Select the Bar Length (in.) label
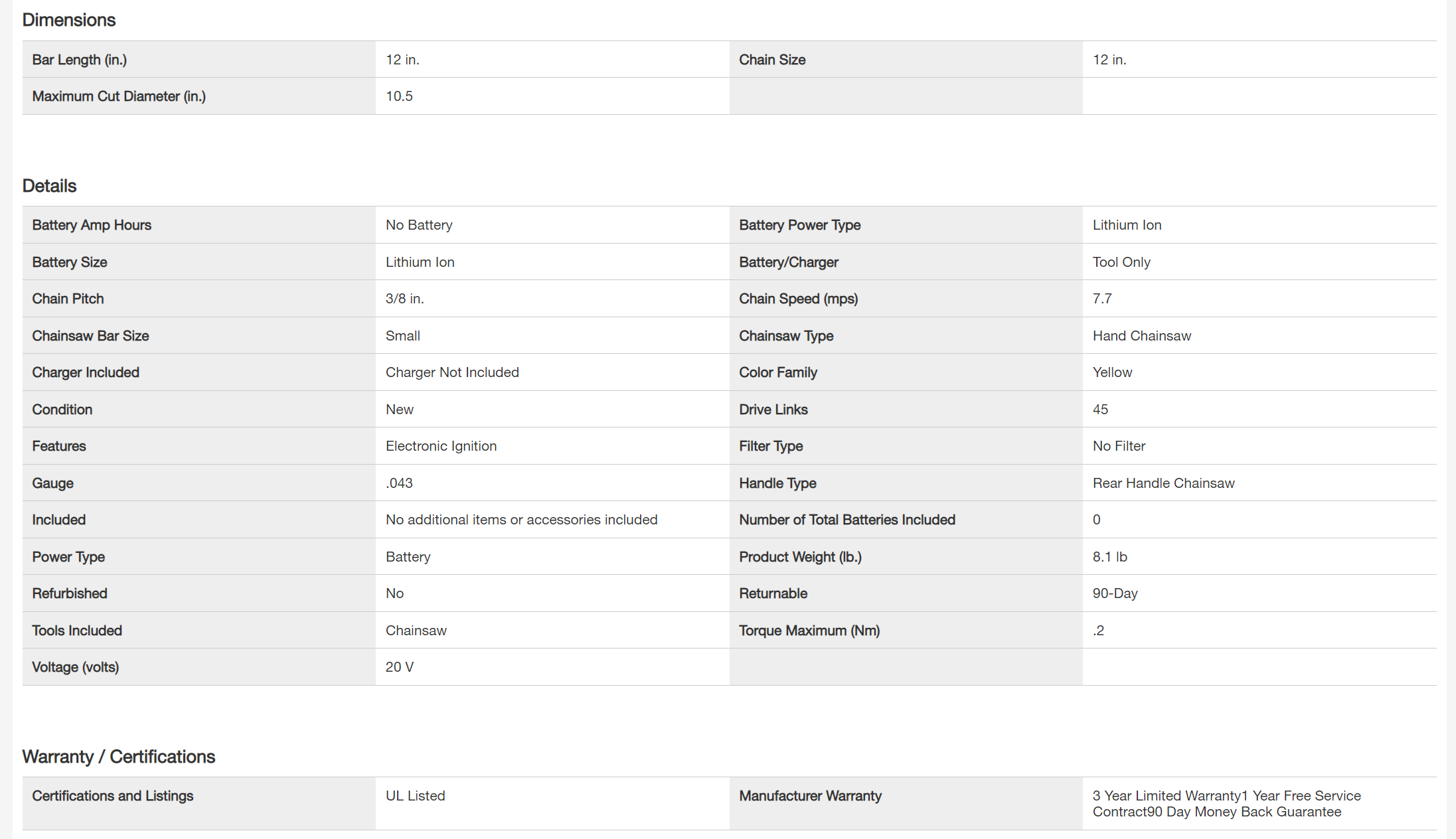The image size is (1456, 839). click(80, 60)
